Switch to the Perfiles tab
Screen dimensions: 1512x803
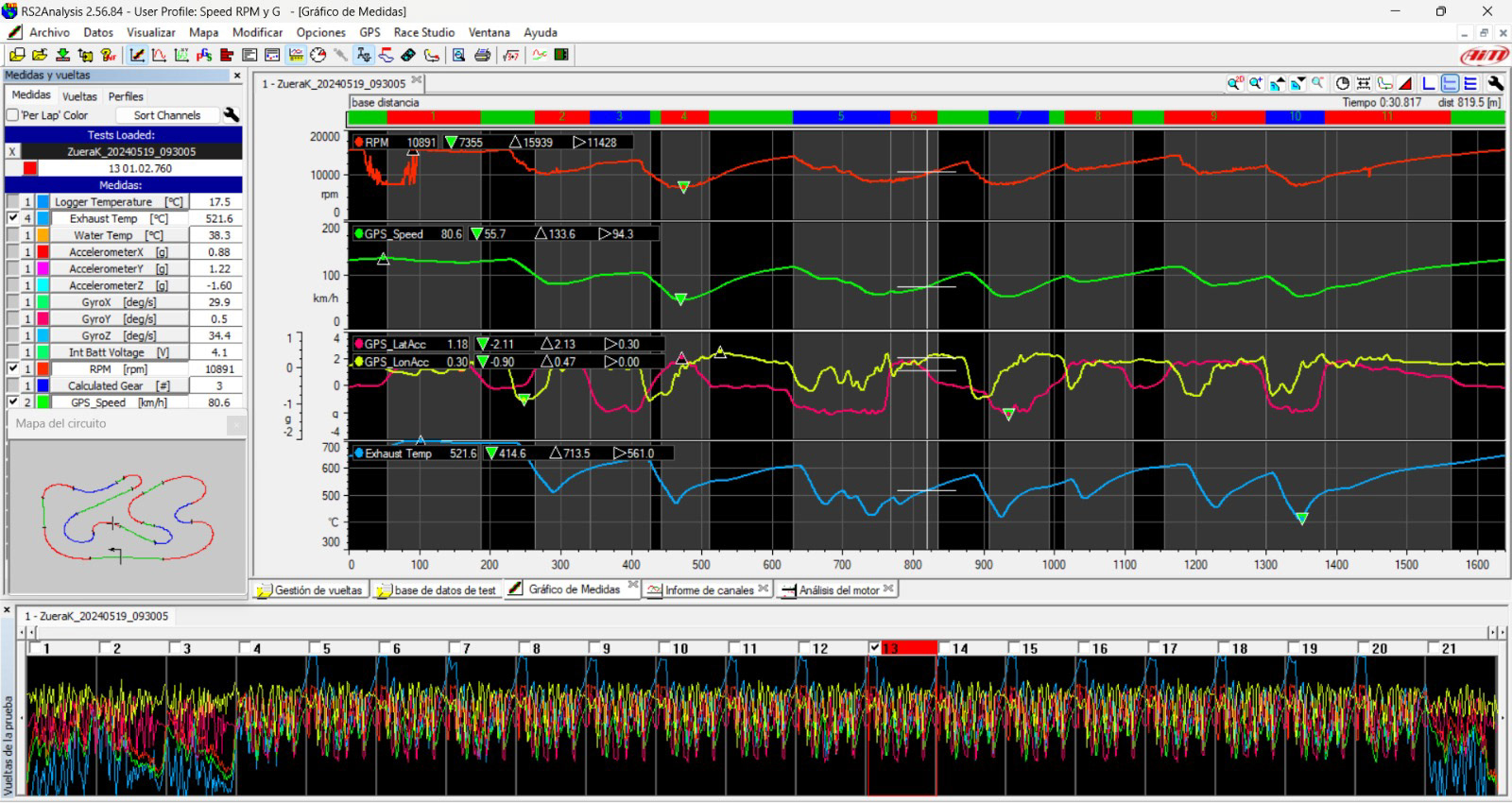126,96
